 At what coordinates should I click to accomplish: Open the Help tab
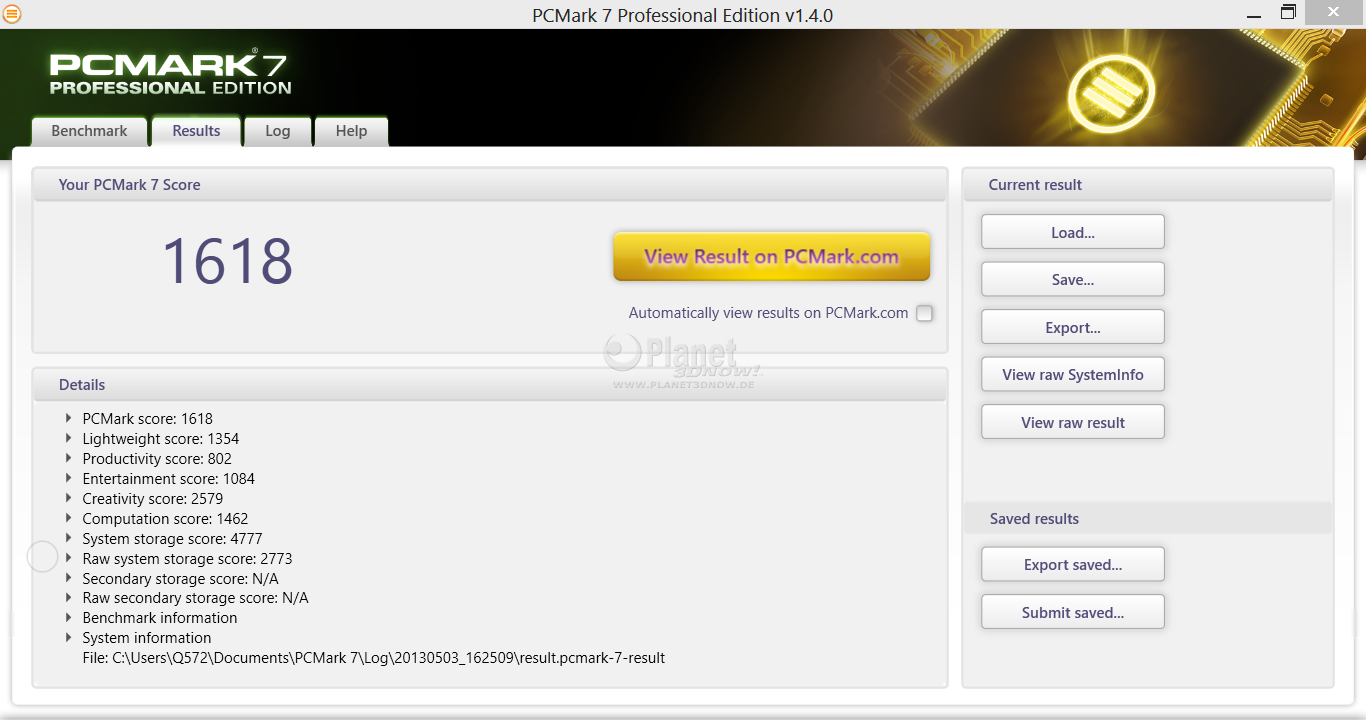tap(351, 131)
